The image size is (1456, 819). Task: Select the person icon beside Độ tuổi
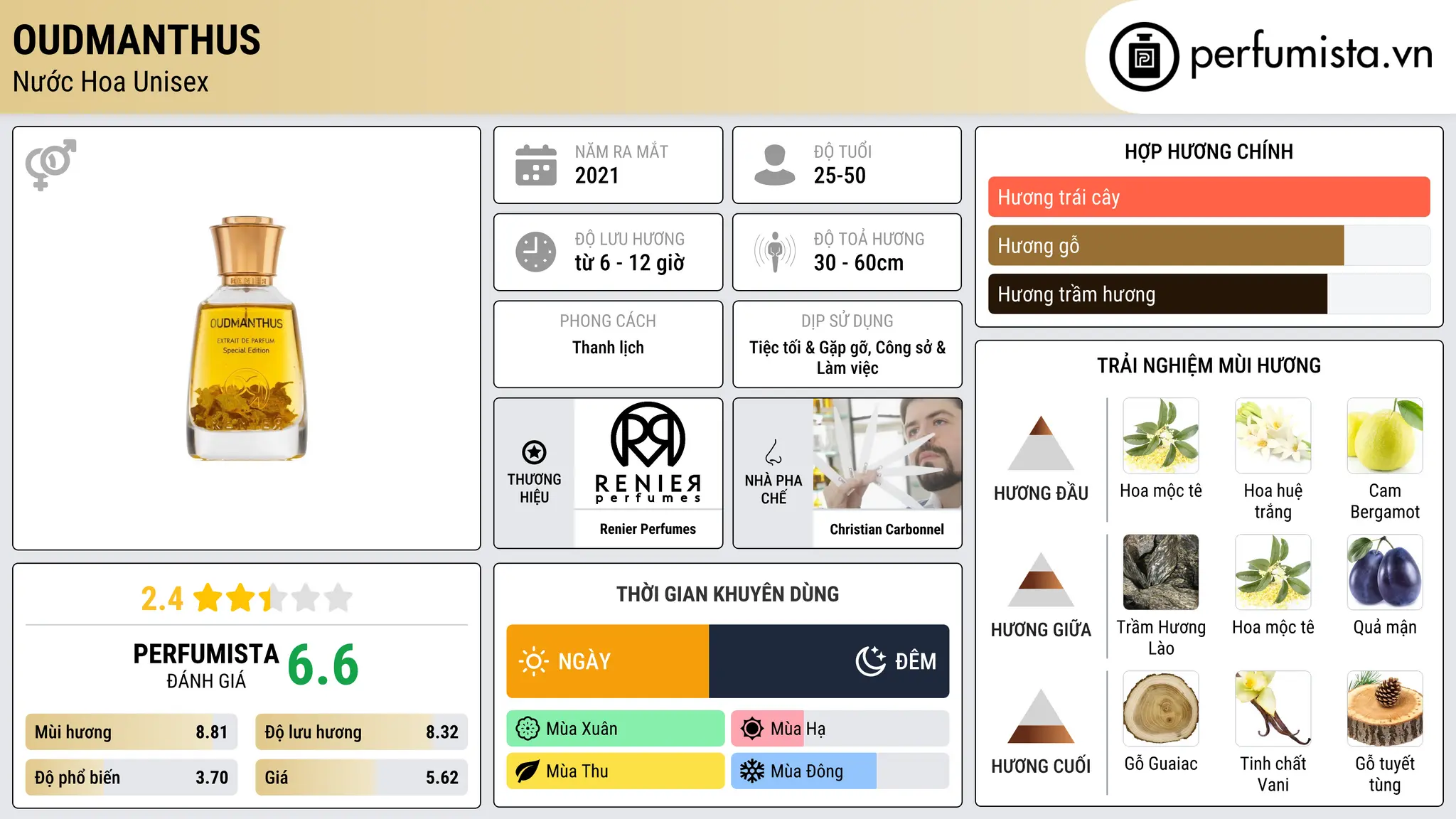[x=774, y=165]
